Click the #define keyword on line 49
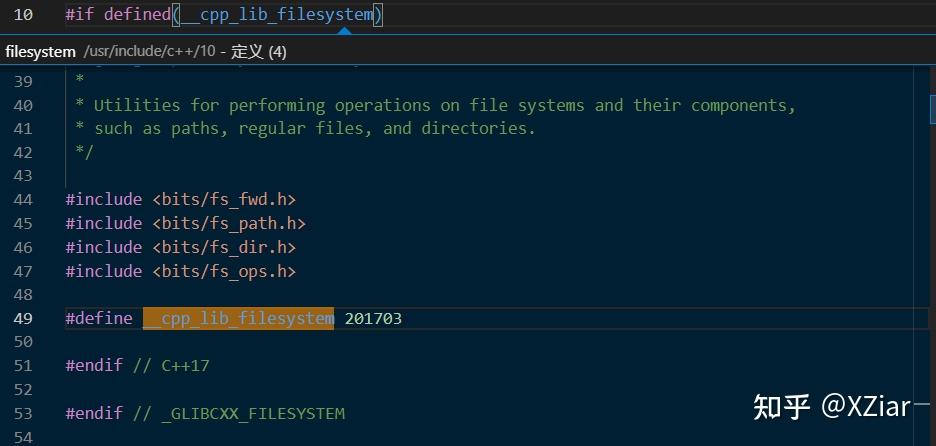Viewport: 936px width, 446px height. tap(99, 318)
